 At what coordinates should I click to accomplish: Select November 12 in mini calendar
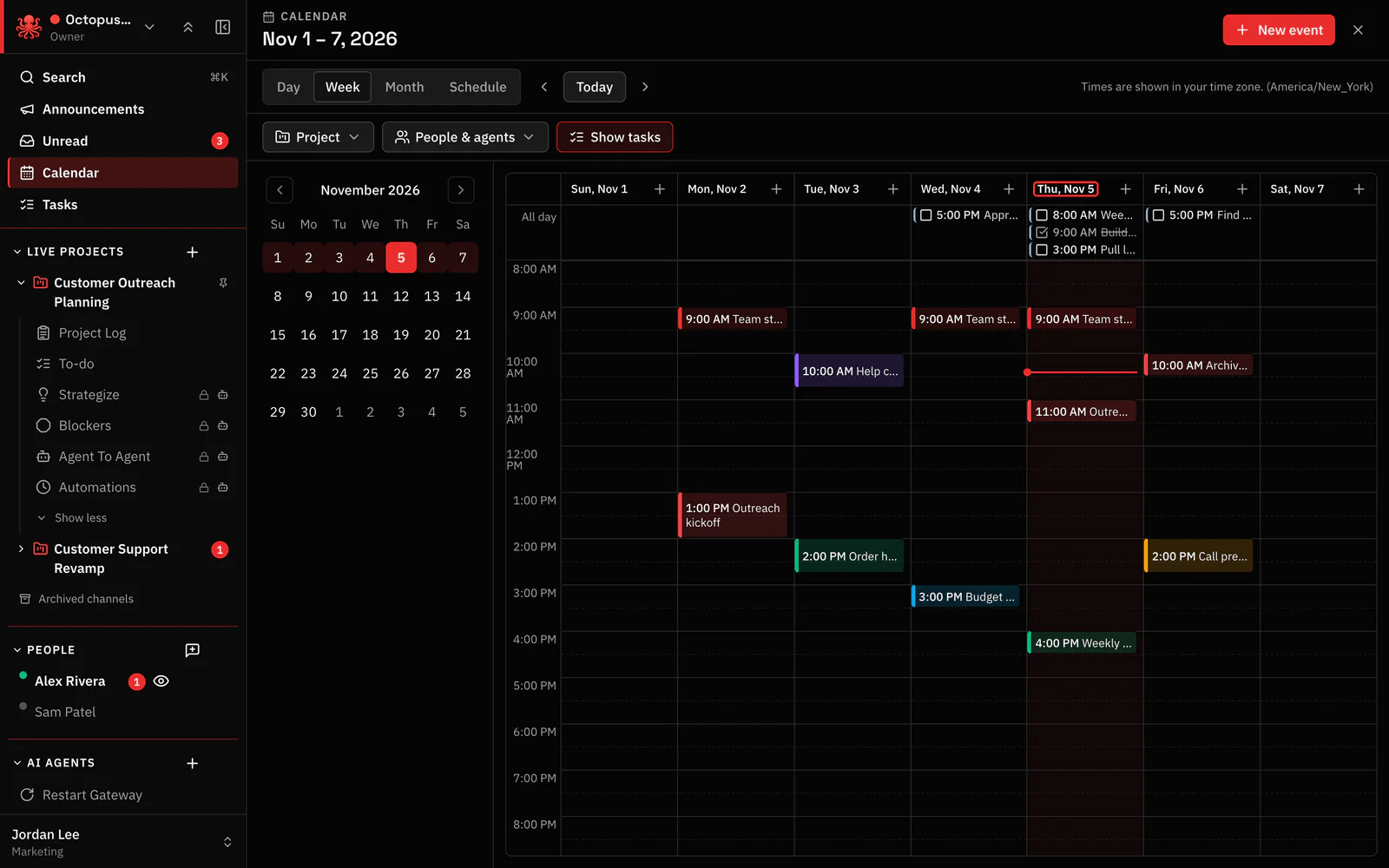click(x=401, y=297)
